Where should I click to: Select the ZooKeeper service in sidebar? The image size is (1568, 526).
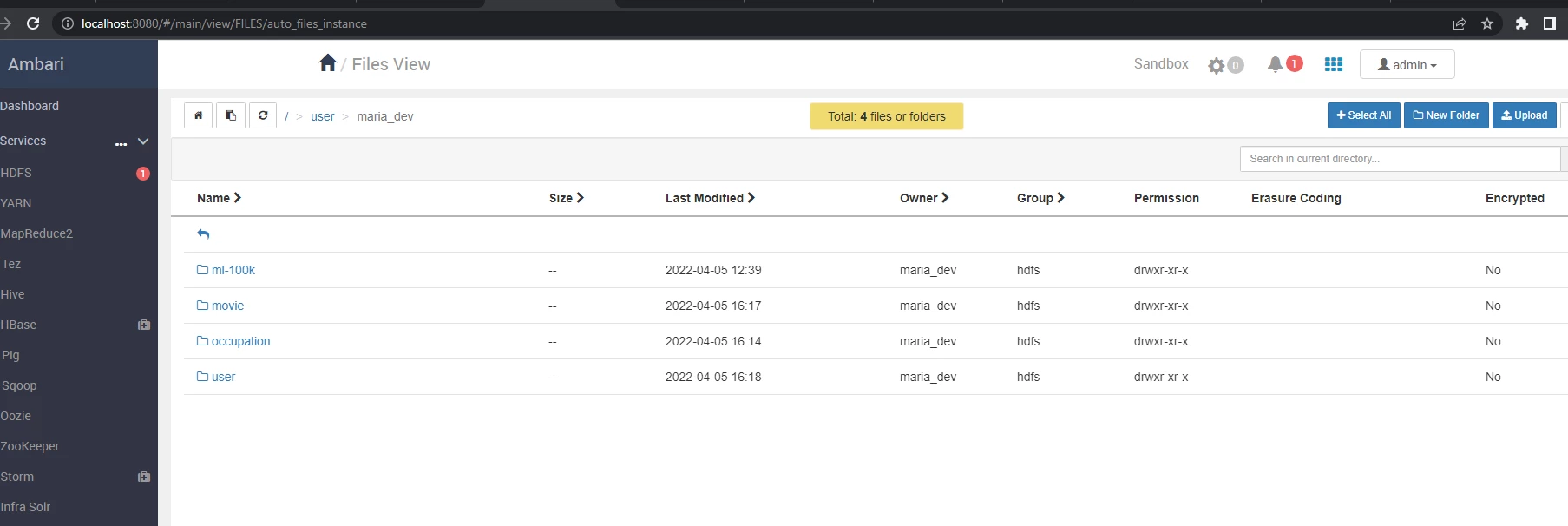30,446
